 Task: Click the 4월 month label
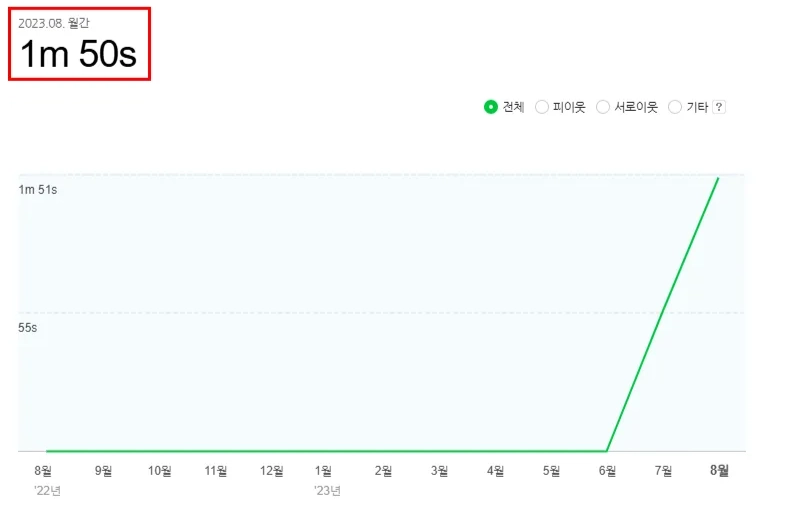[x=496, y=471]
